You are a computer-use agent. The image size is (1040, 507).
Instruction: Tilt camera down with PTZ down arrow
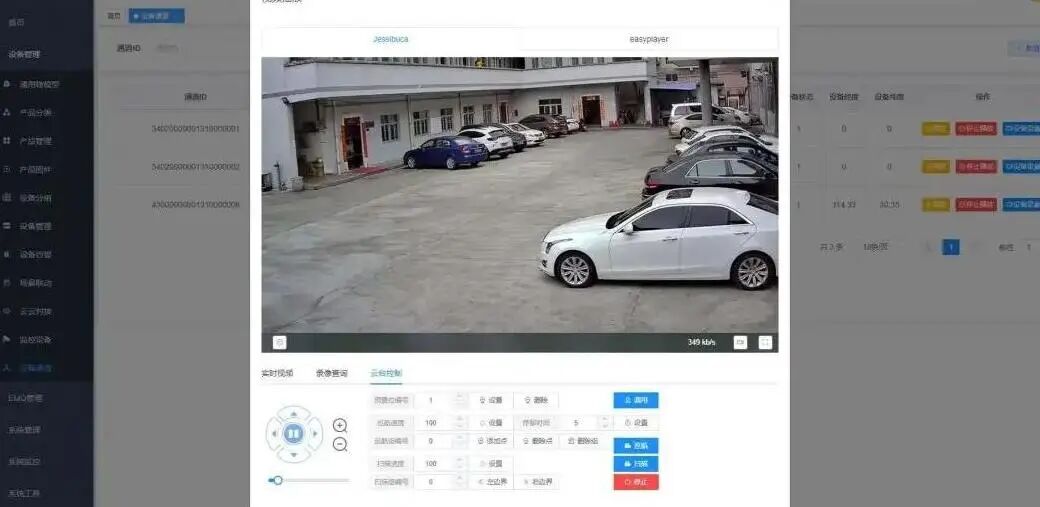[294, 455]
